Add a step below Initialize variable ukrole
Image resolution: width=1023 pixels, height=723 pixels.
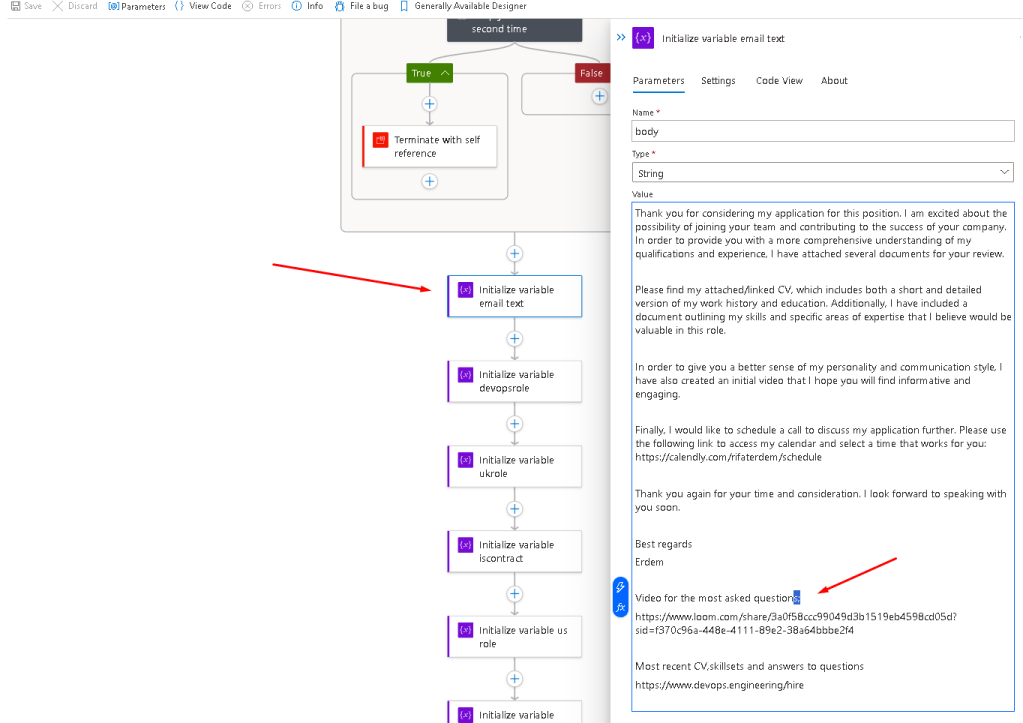click(515, 509)
